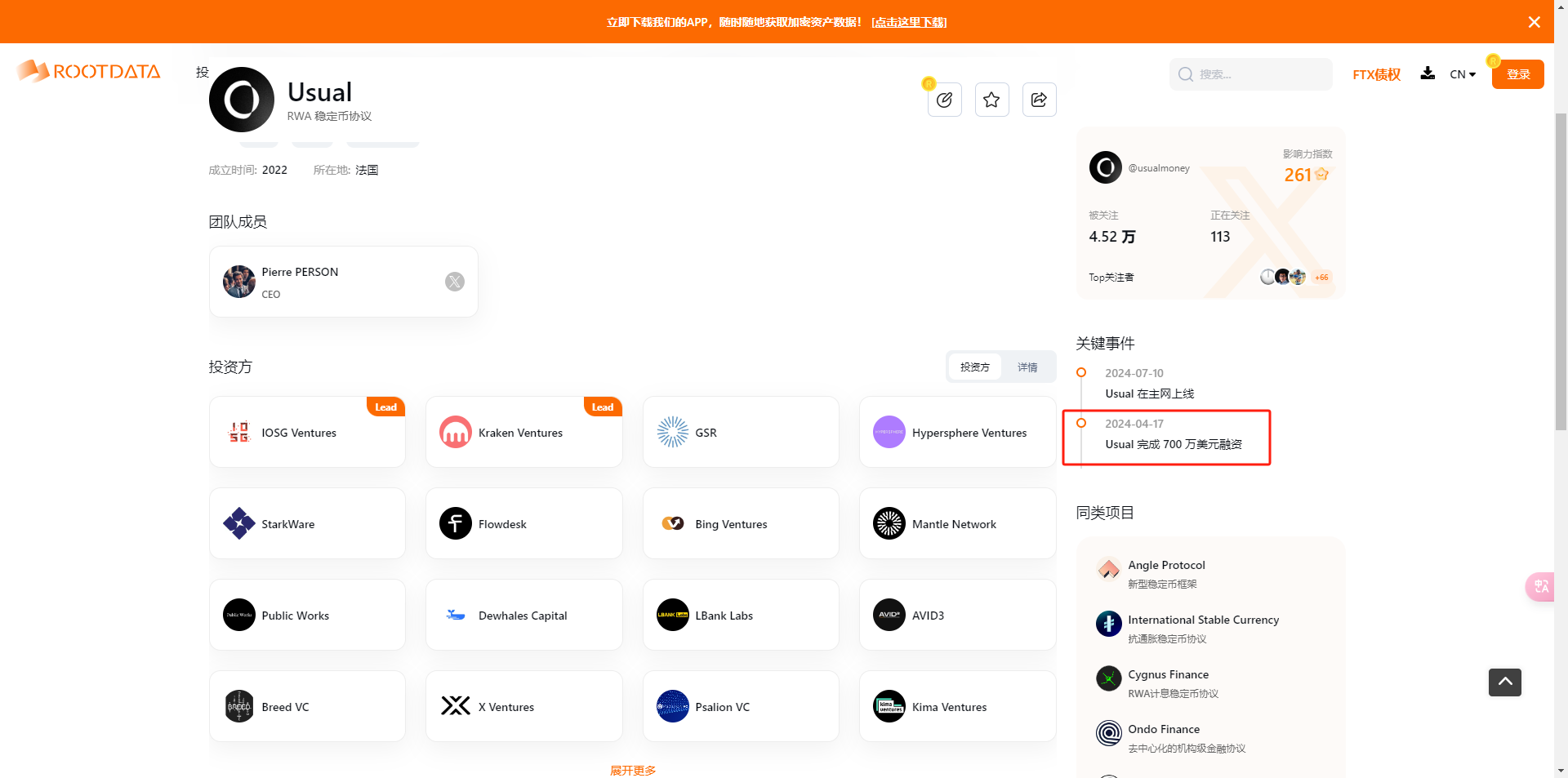
Task: Click the Hypersphere Ventures logo
Action: 889,432
